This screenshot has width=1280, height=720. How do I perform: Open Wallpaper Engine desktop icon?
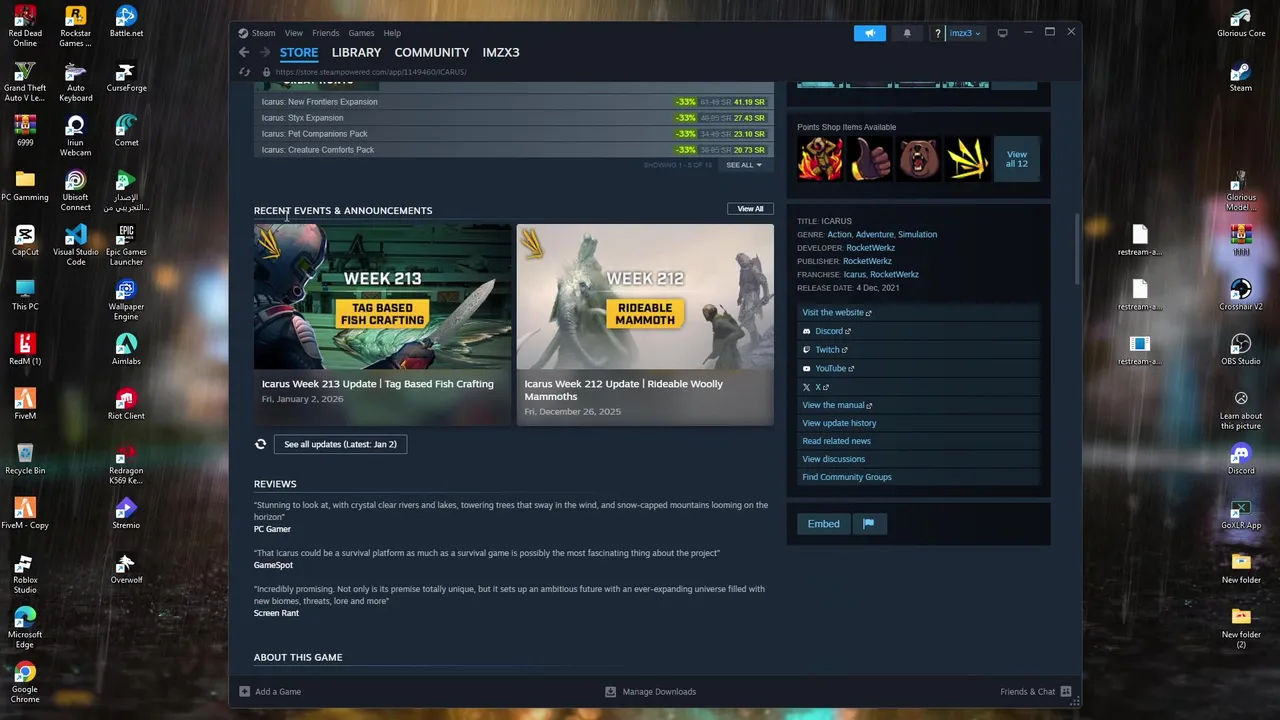(x=126, y=300)
